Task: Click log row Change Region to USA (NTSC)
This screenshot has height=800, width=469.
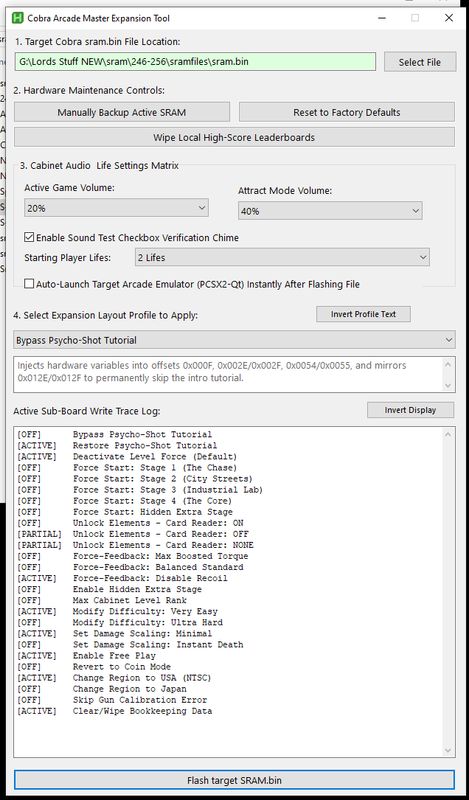Action: click(114, 678)
